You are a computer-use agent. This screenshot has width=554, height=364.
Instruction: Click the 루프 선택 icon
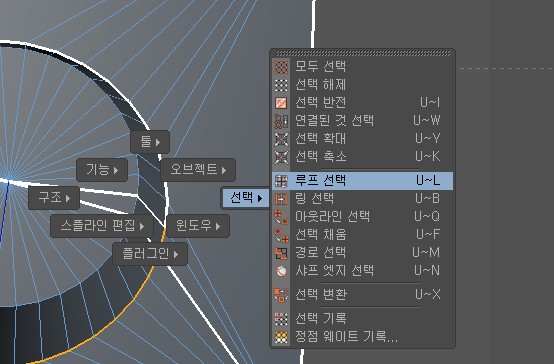pyautogui.click(x=281, y=181)
